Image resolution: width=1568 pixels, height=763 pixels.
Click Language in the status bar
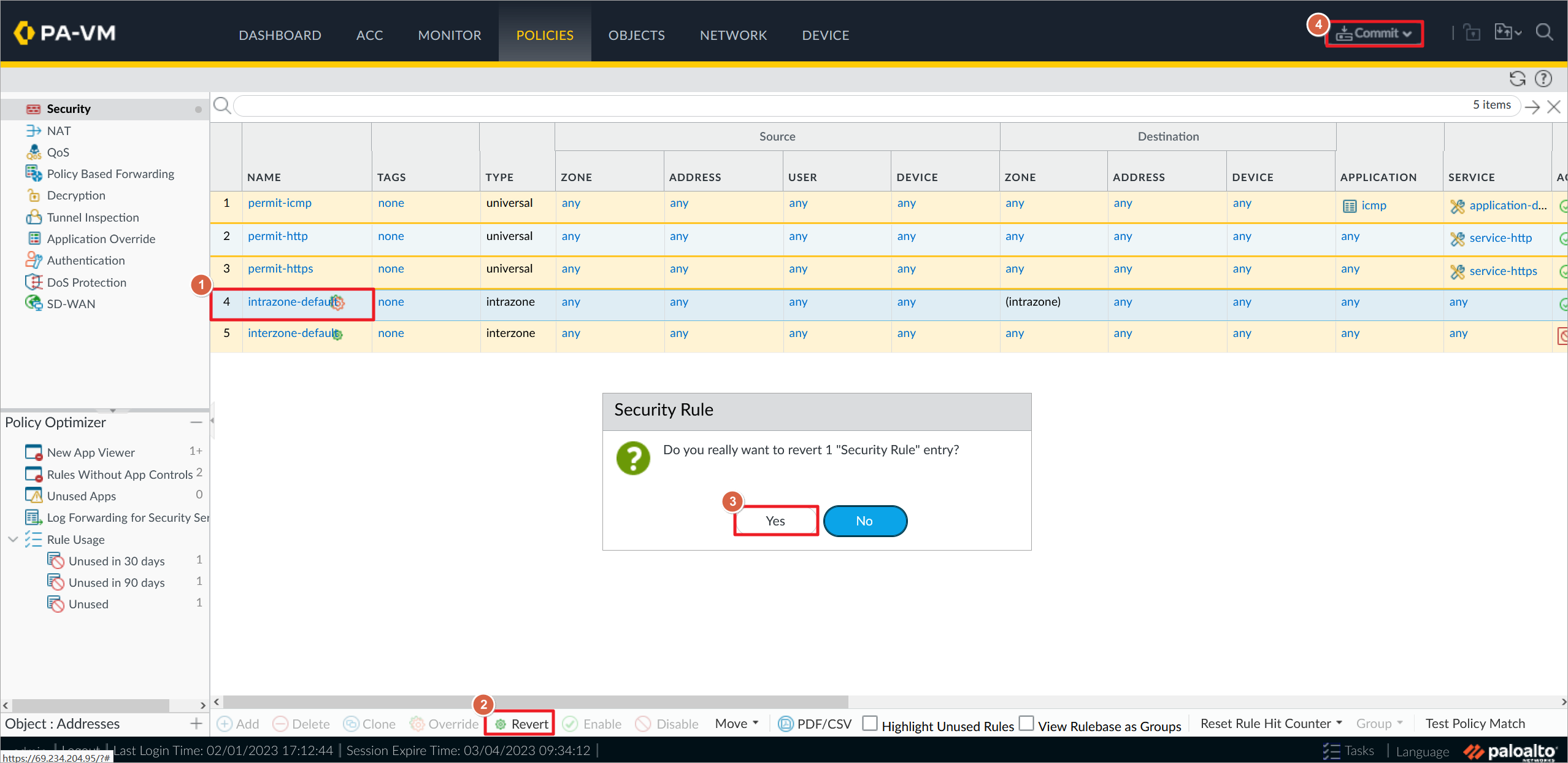1422,751
